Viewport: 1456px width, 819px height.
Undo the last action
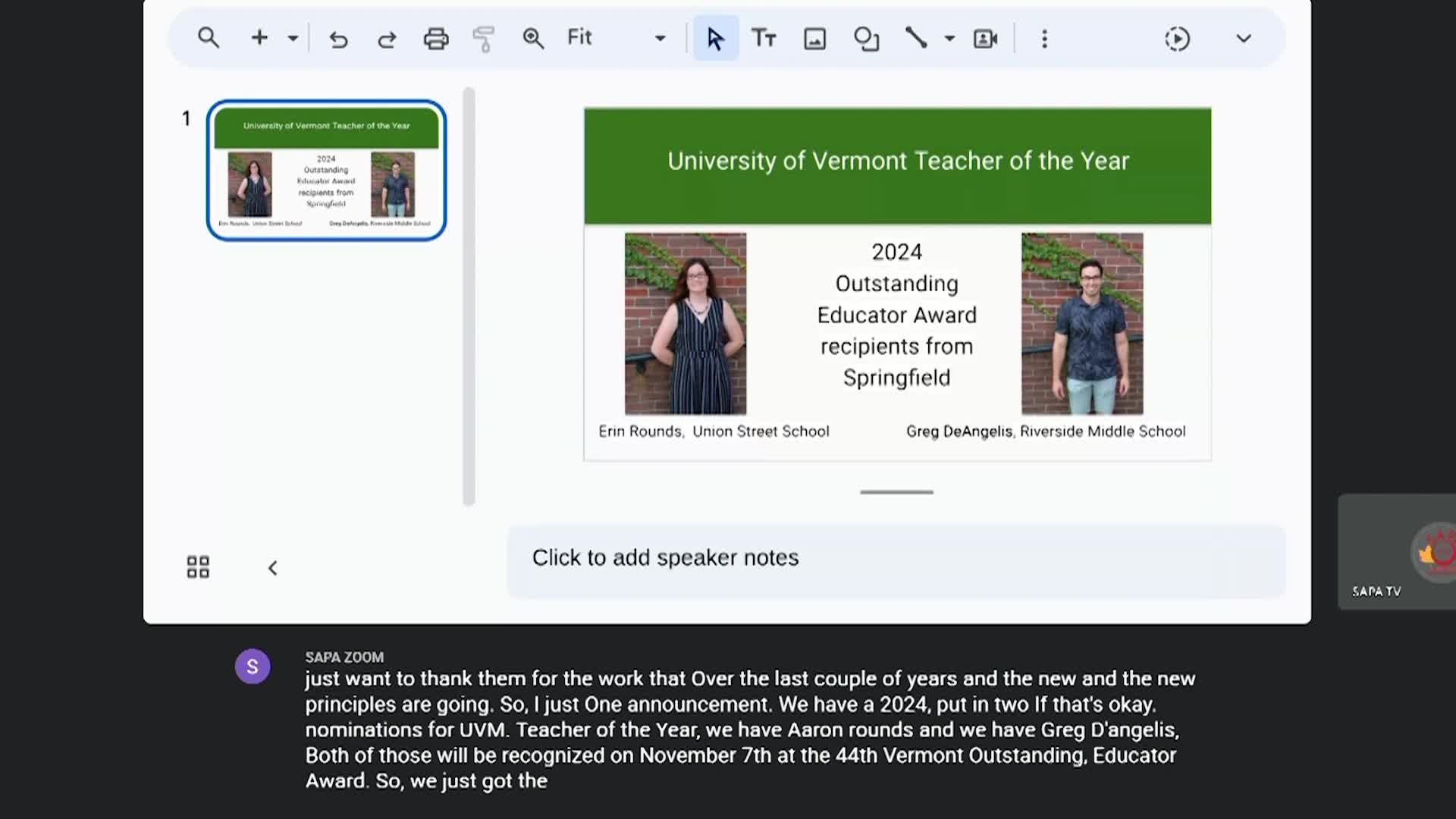coord(338,39)
